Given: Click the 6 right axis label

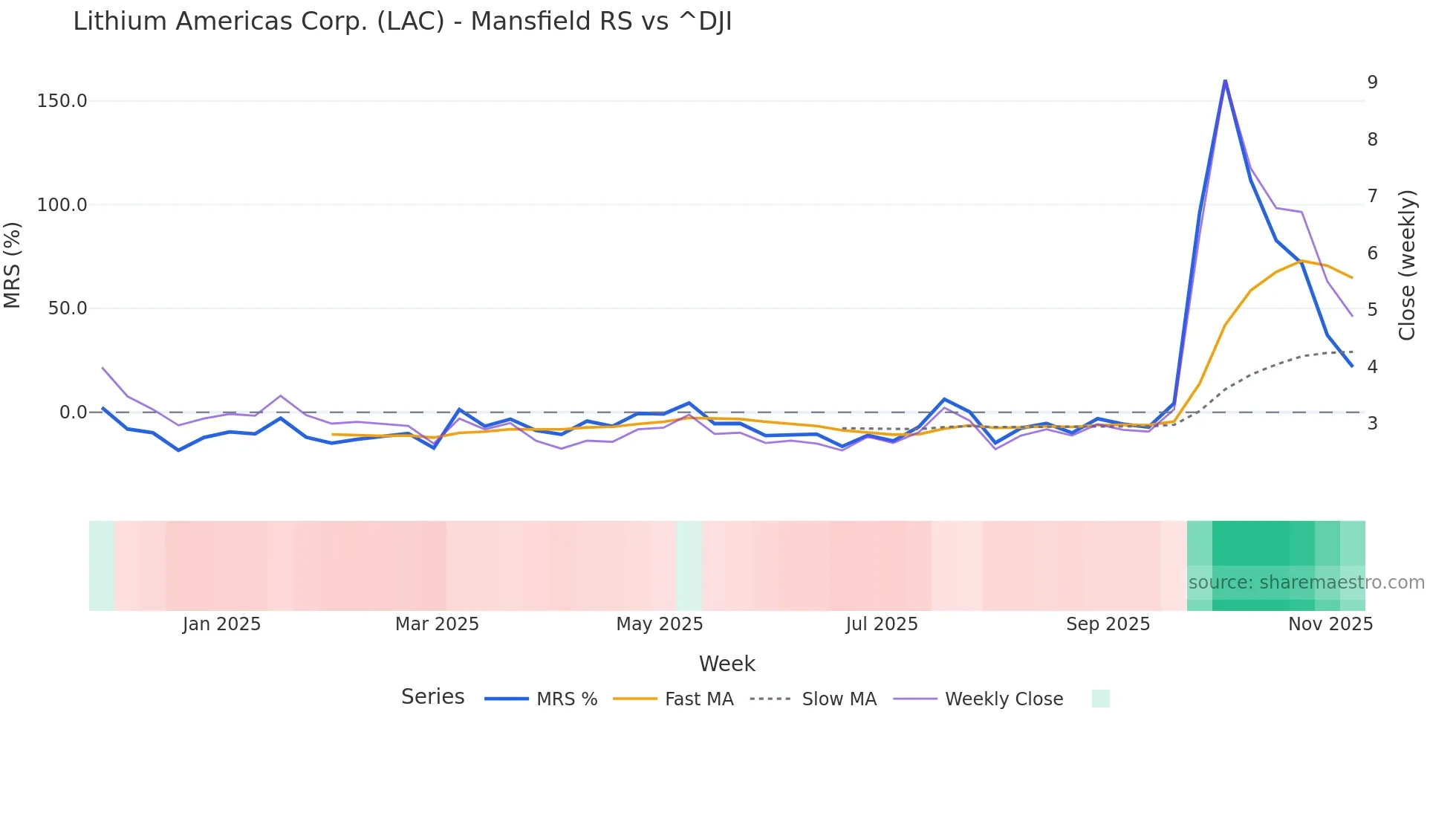Looking at the screenshot, I should pos(1373,253).
